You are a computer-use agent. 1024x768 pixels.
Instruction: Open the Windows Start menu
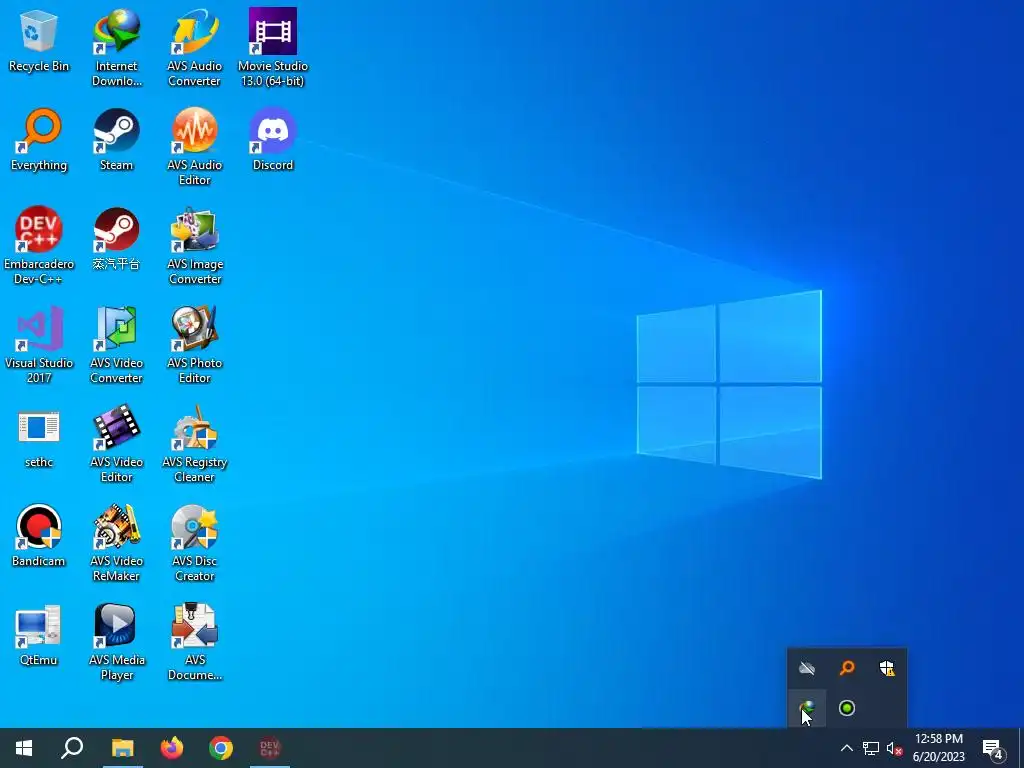point(24,748)
